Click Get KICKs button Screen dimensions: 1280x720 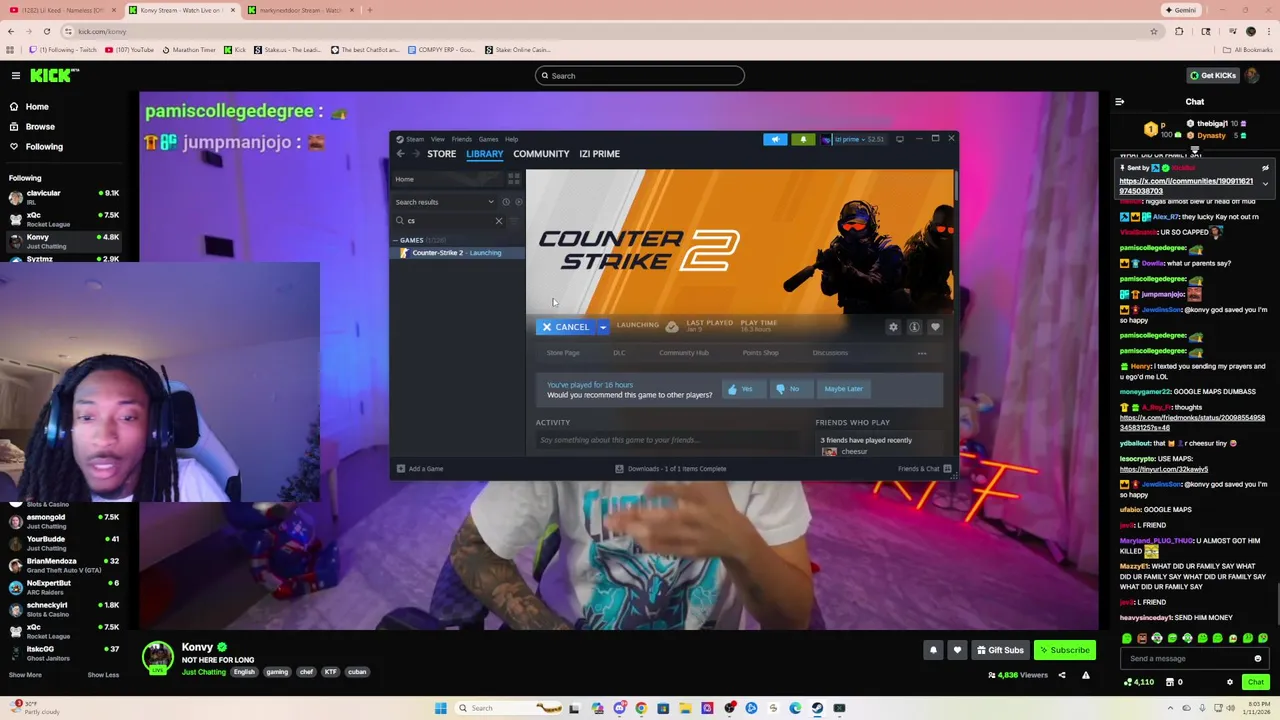point(1212,75)
